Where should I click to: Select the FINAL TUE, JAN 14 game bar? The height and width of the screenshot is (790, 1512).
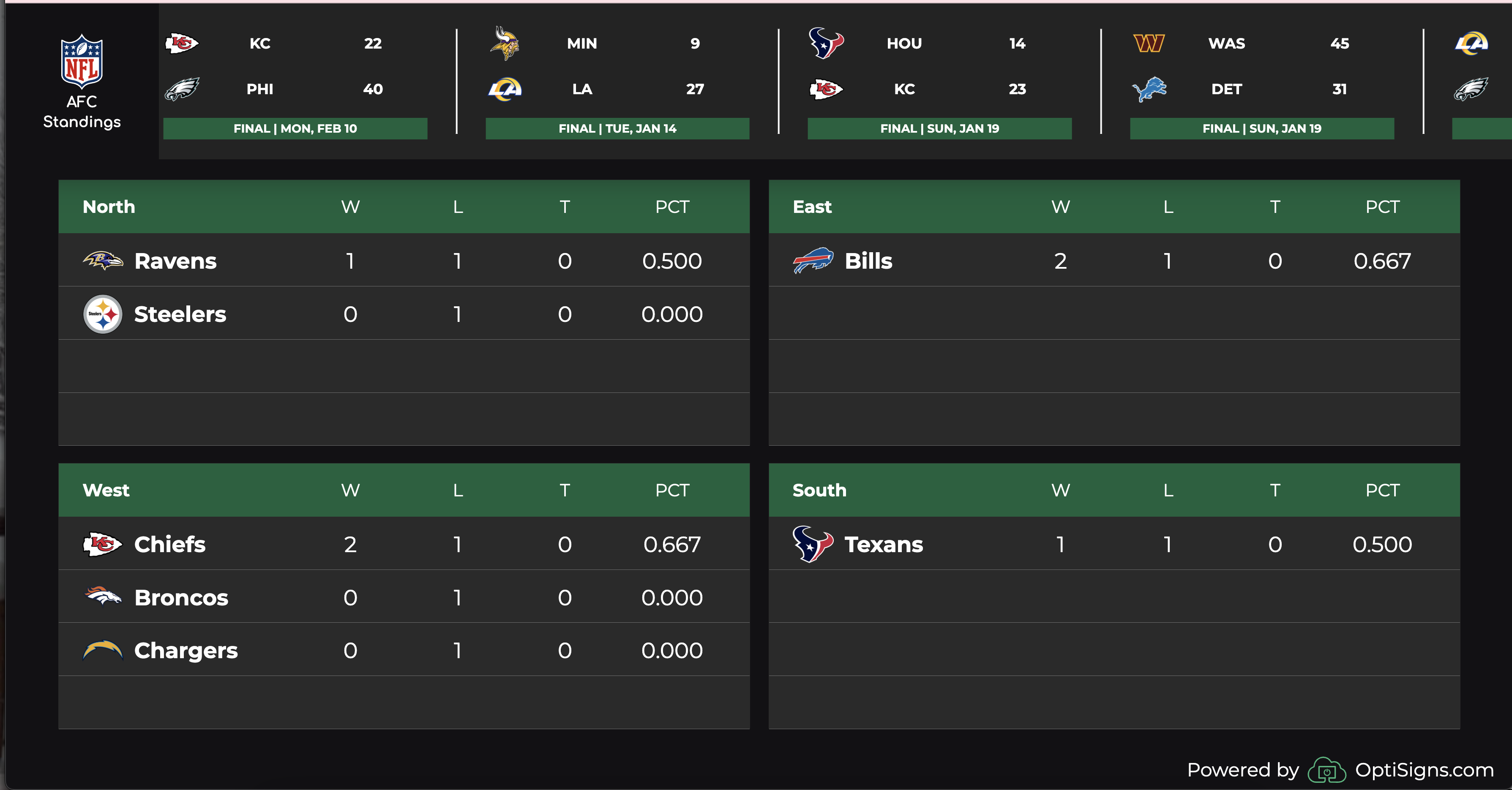click(617, 128)
